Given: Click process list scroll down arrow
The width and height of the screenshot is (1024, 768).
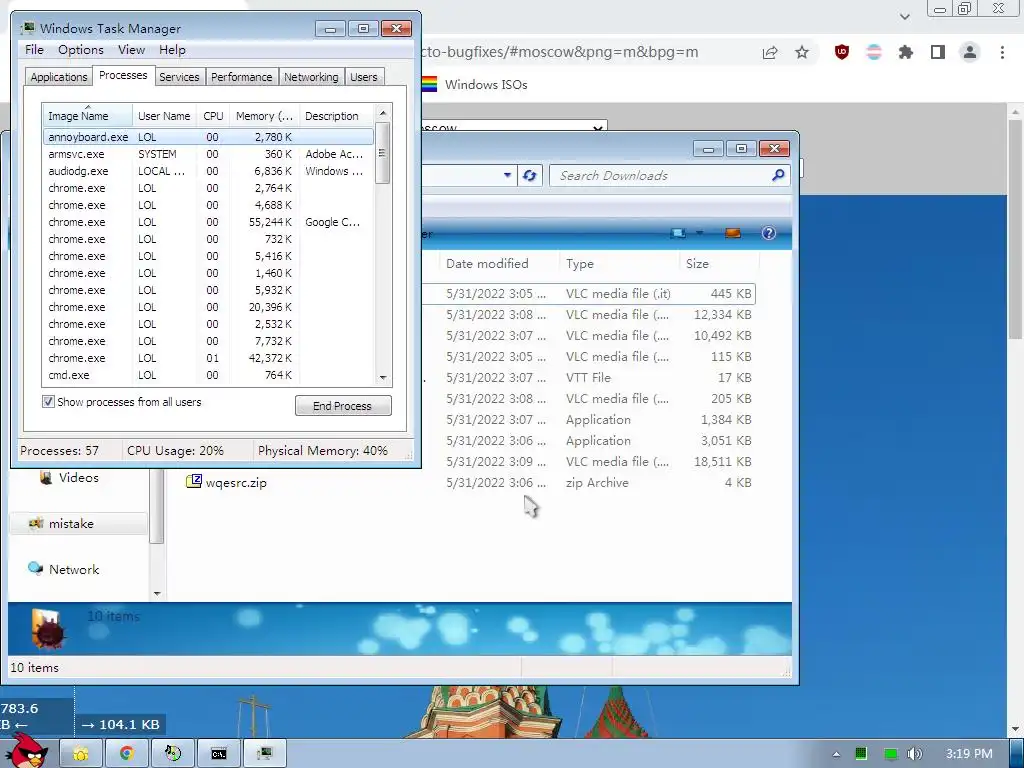Looking at the screenshot, I should point(383,377).
